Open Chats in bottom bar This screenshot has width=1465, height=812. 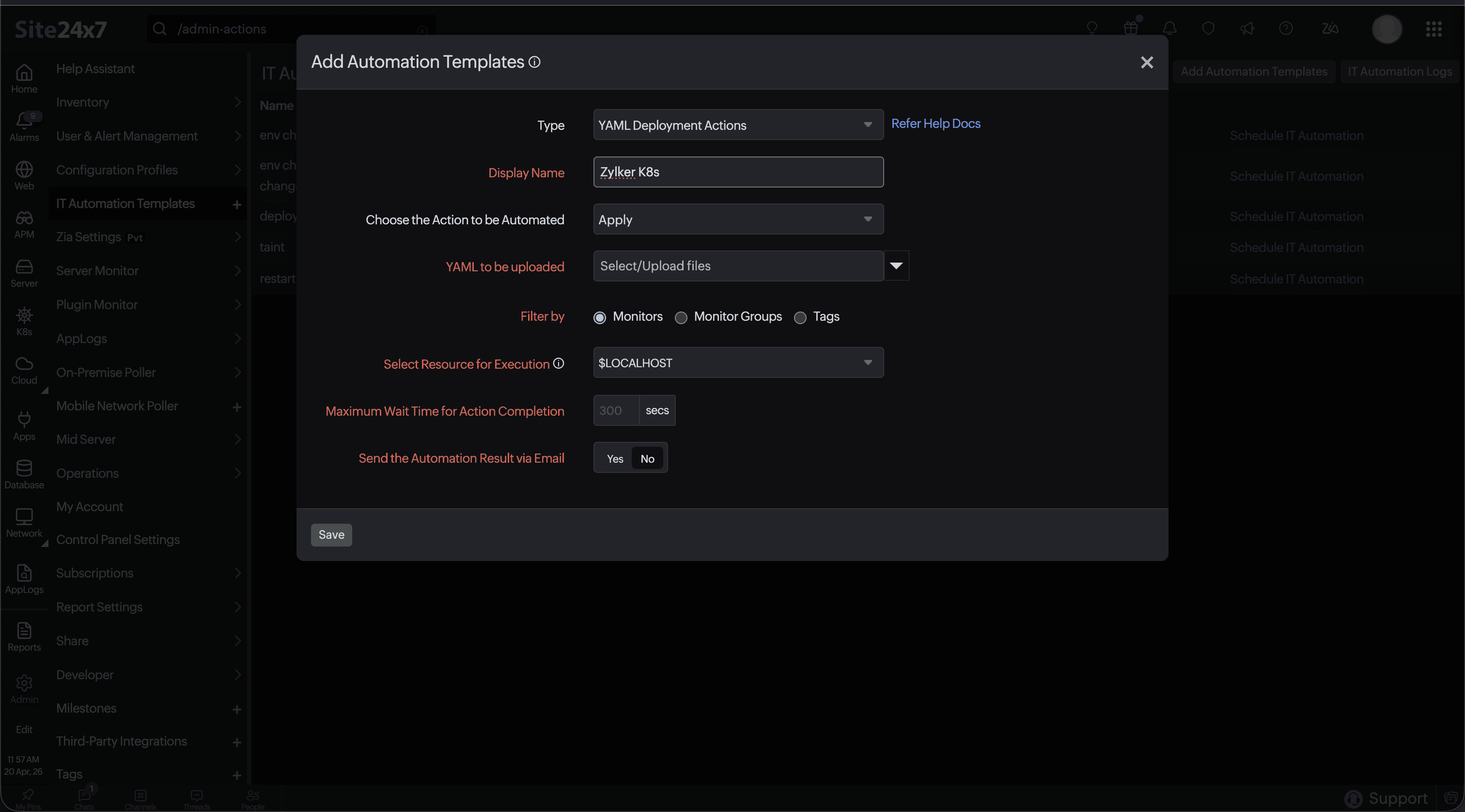point(84,798)
